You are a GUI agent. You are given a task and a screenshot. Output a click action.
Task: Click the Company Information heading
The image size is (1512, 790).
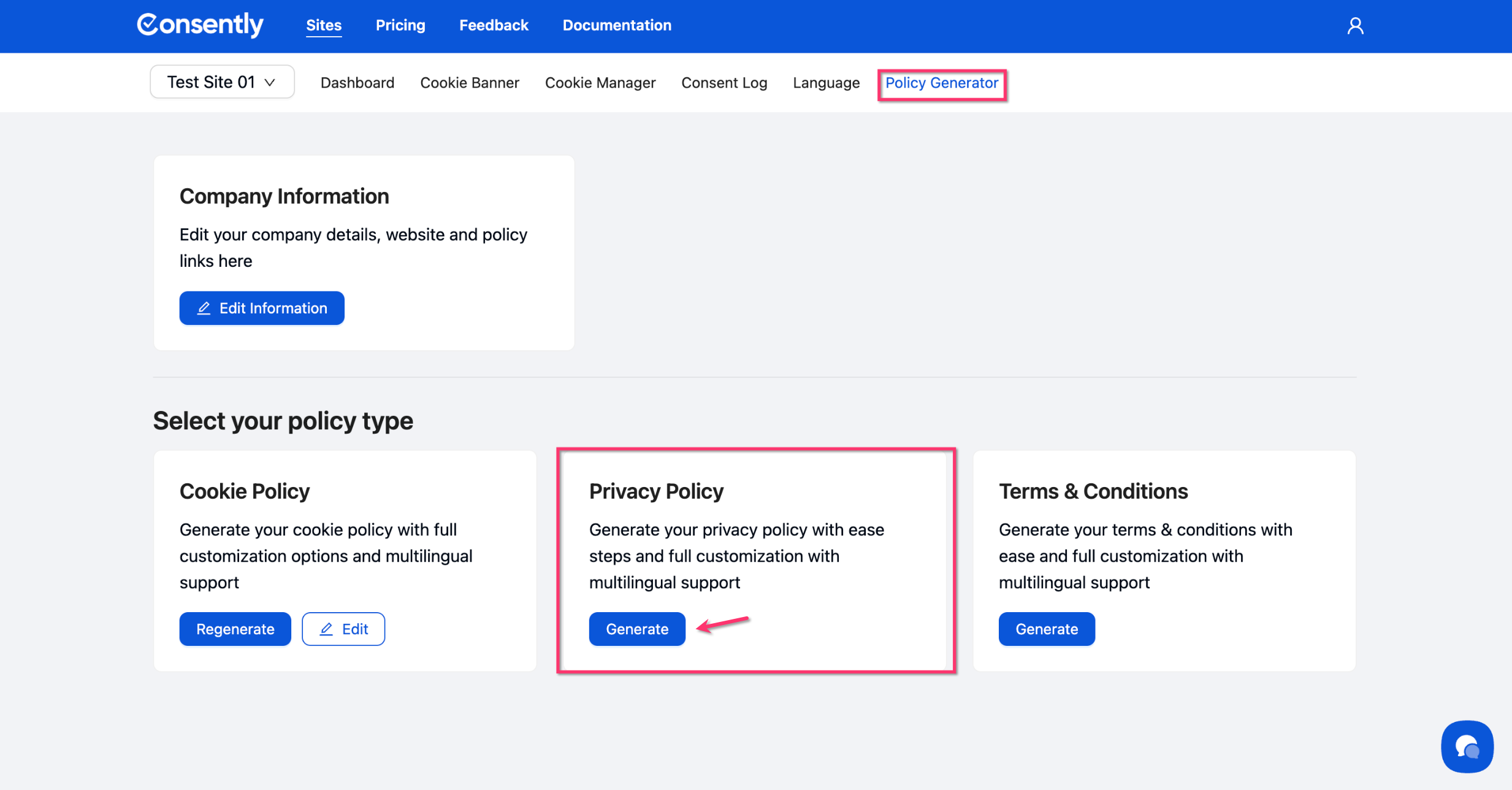pos(284,196)
